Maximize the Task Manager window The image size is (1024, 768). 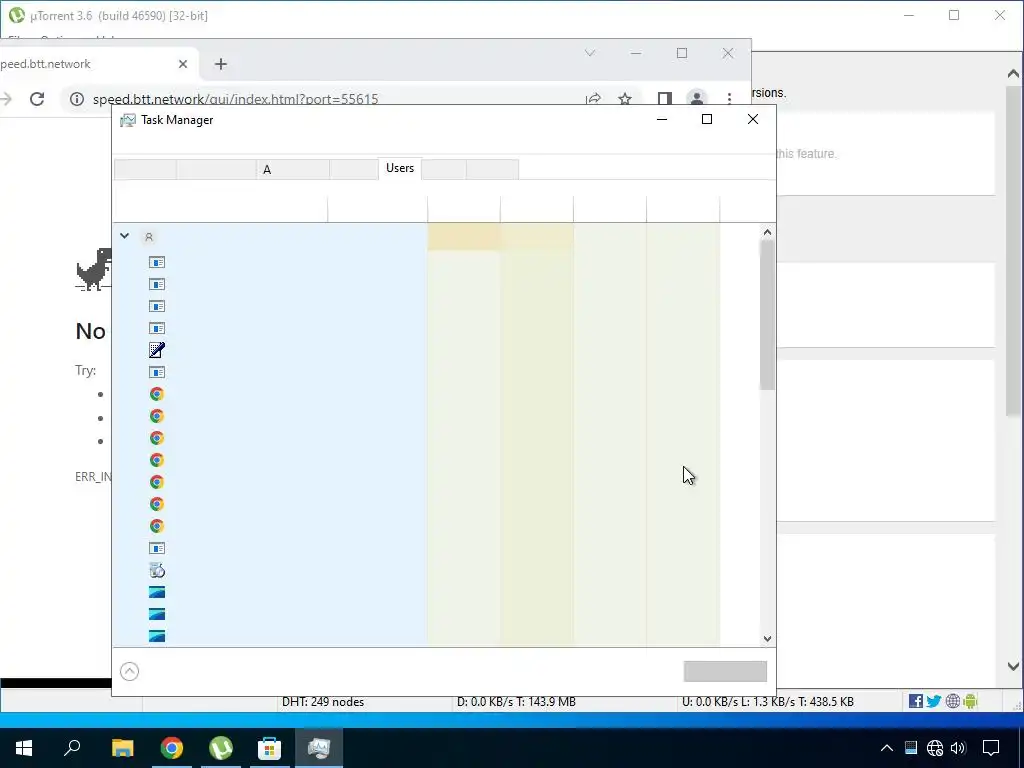click(707, 119)
